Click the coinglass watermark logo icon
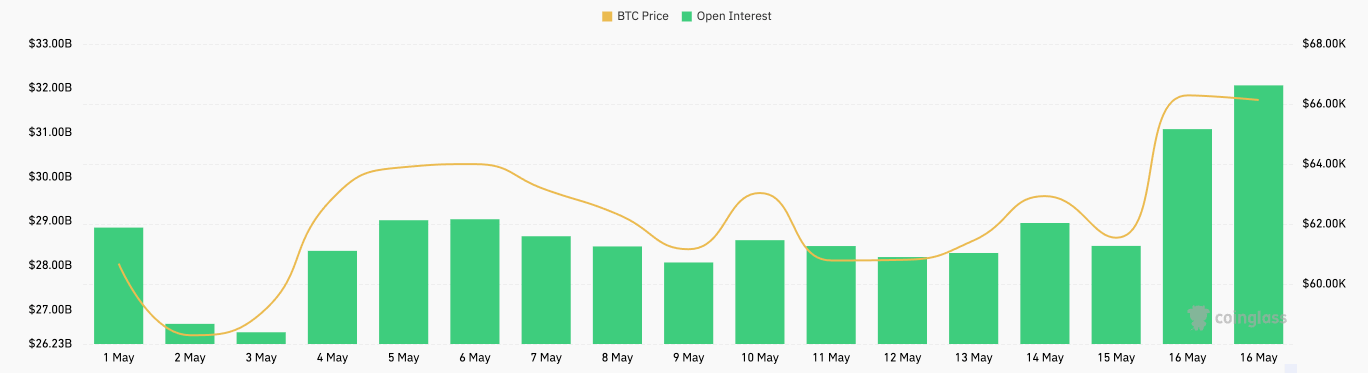 [x=1198, y=318]
